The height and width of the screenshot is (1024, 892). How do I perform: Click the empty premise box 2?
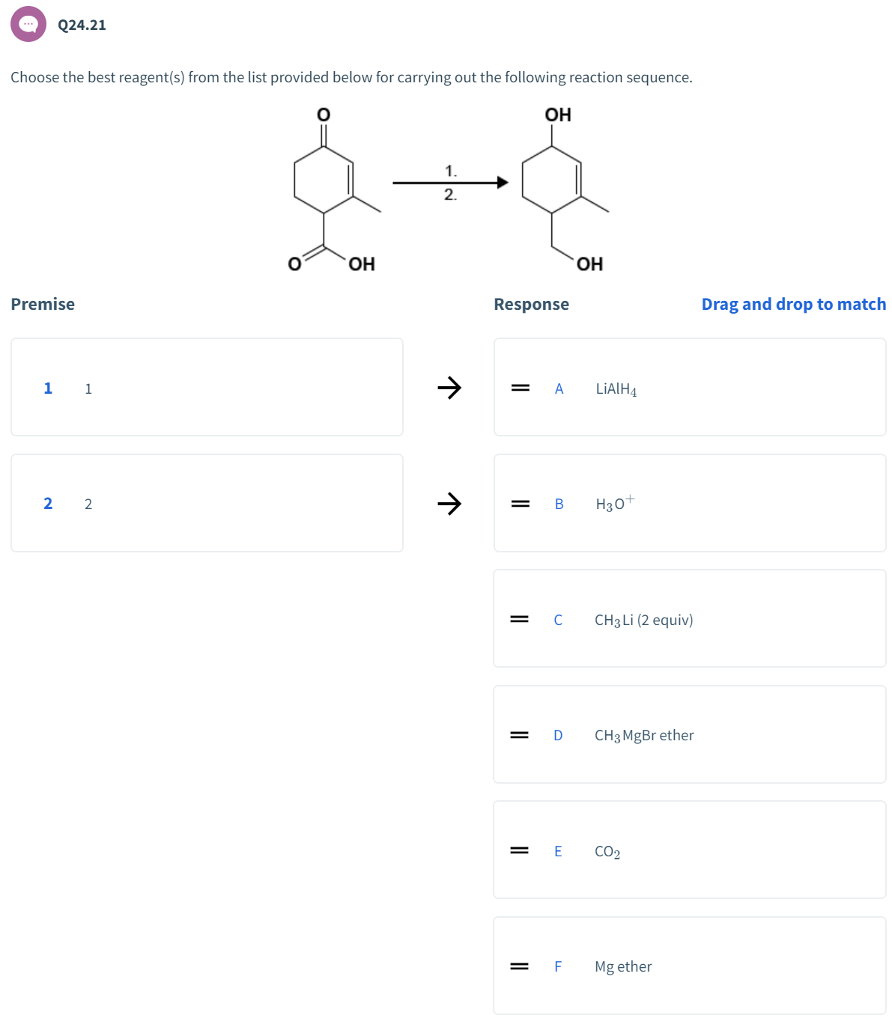(x=207, y=503)
